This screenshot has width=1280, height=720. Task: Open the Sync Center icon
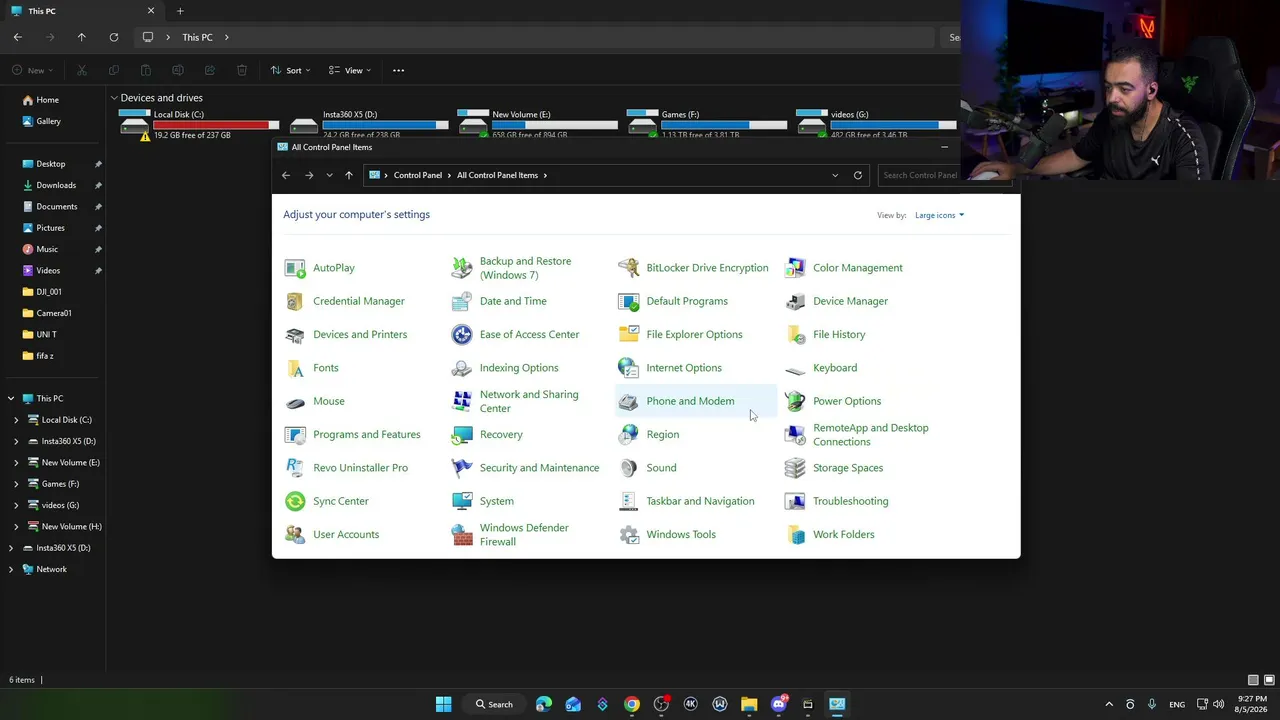coord(295,501)
